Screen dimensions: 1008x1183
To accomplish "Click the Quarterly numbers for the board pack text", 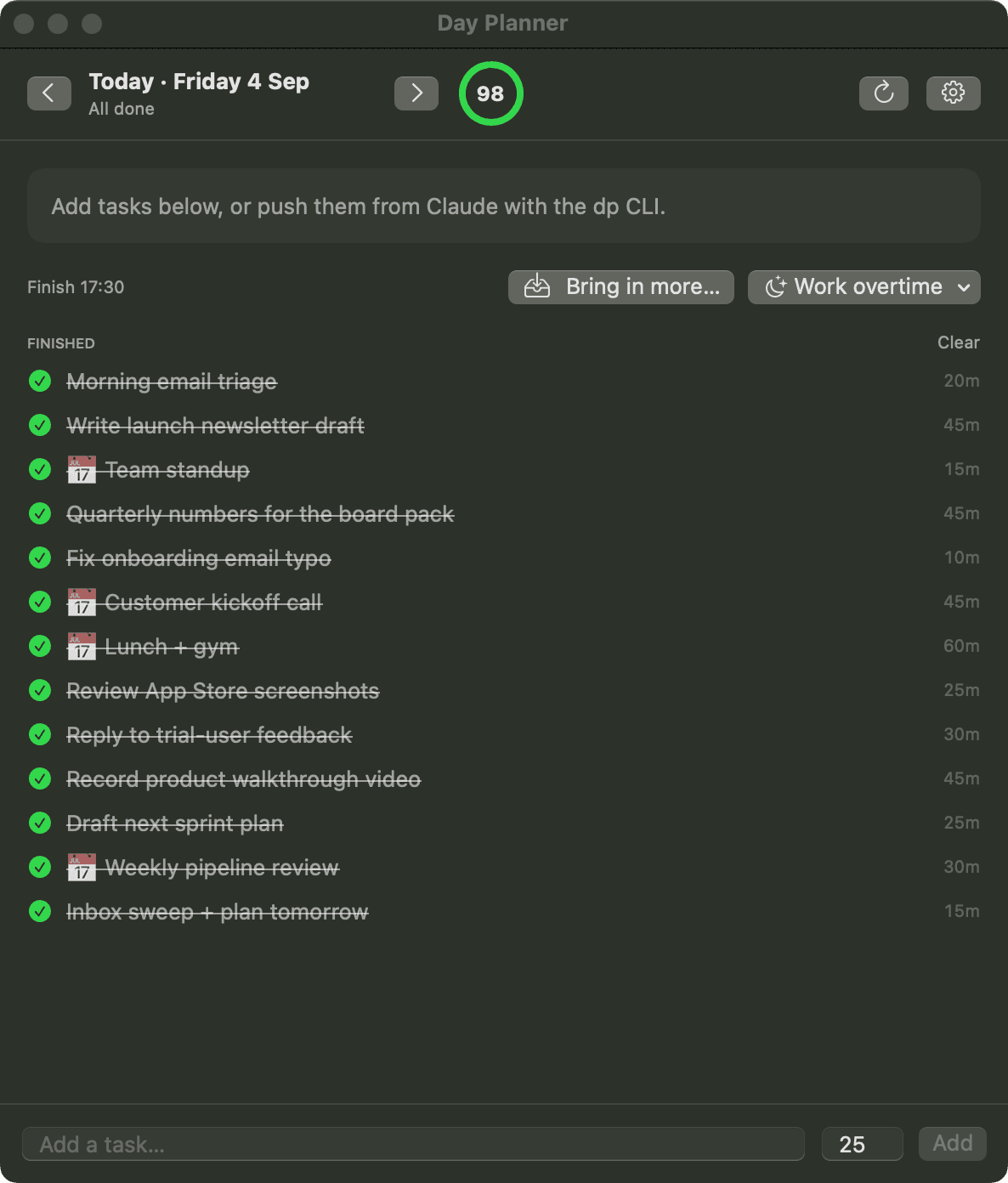I will point(260,514).
